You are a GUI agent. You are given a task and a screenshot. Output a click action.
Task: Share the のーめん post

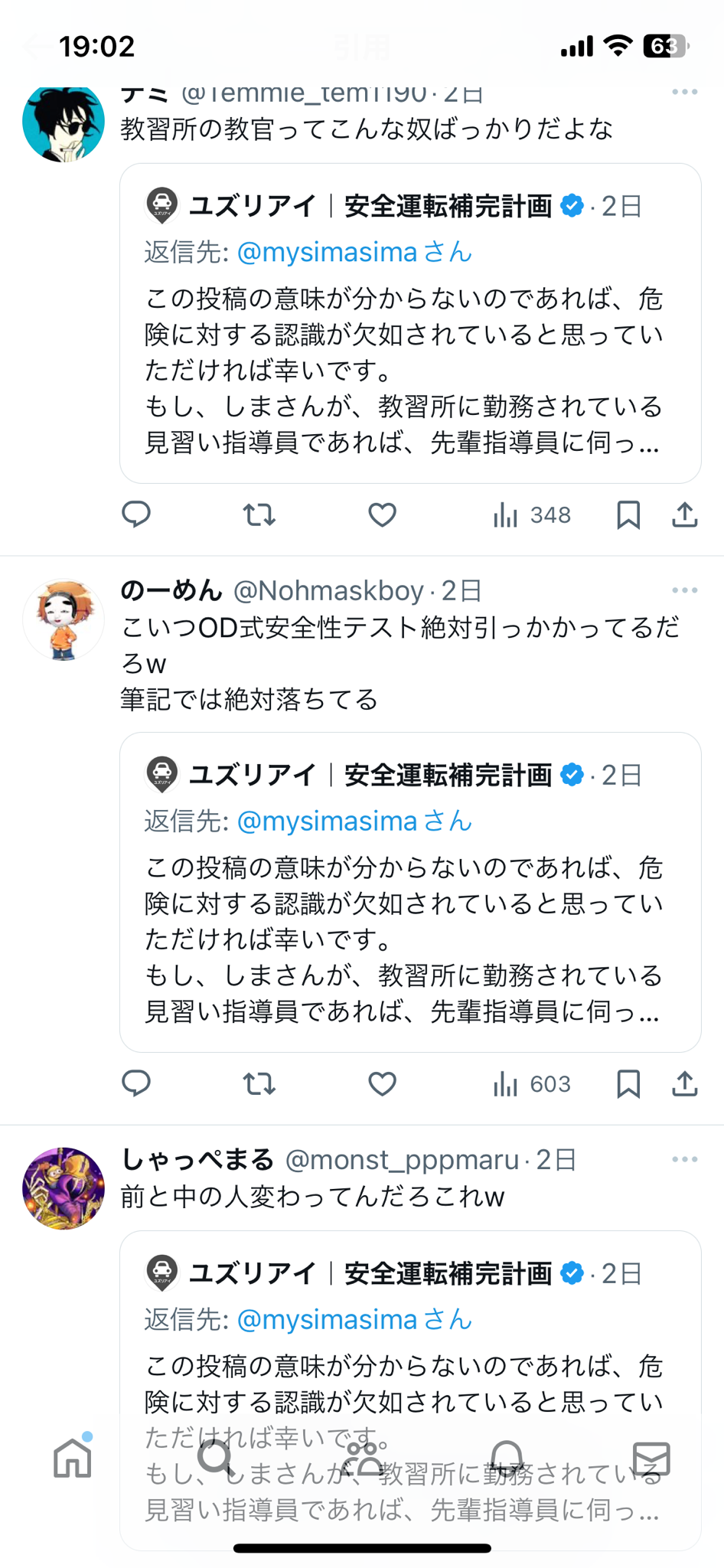point(685,1083)
